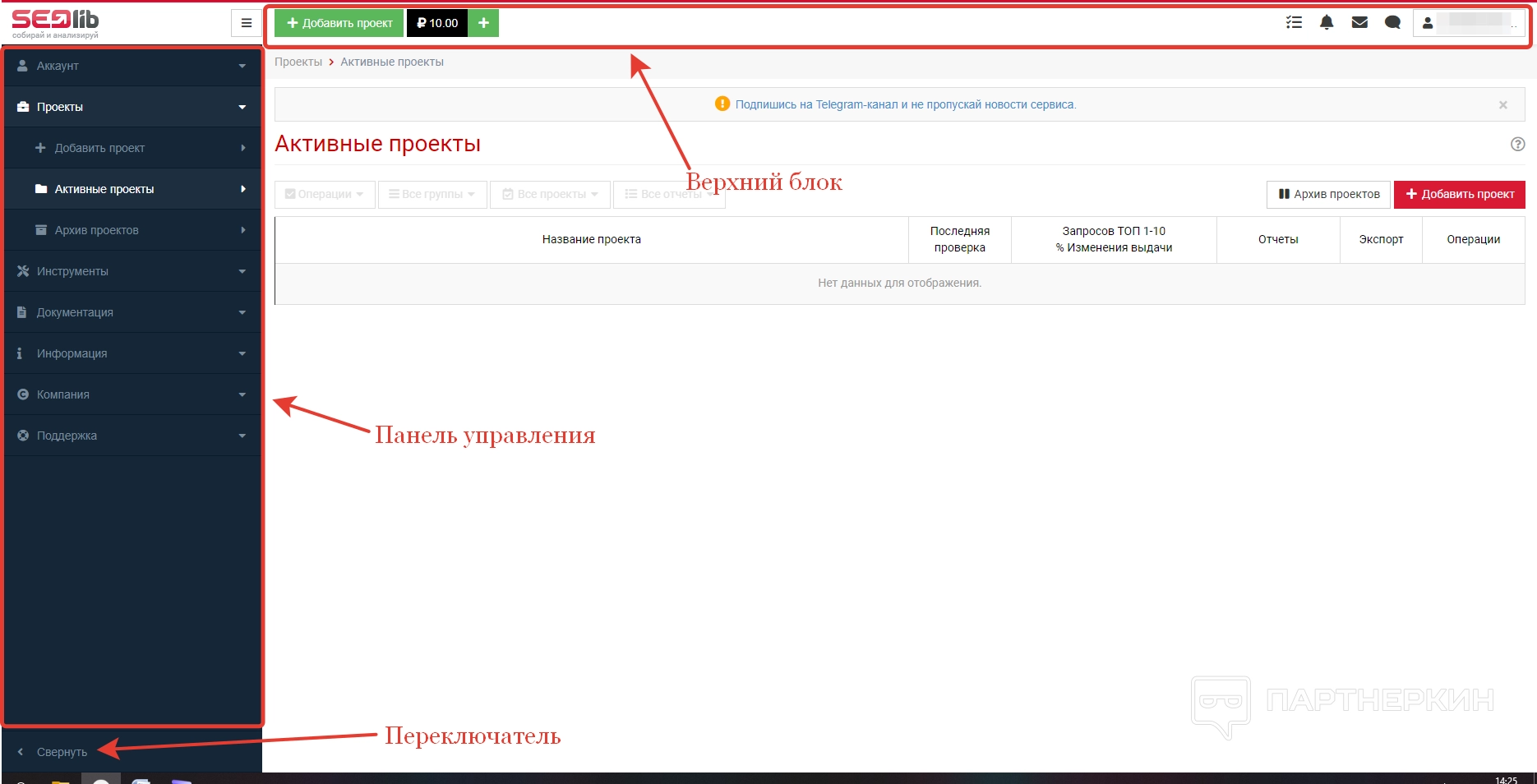Screen dimensions: 1537x784
Task: Open notifications bell icon
Action: point(1327,23)
